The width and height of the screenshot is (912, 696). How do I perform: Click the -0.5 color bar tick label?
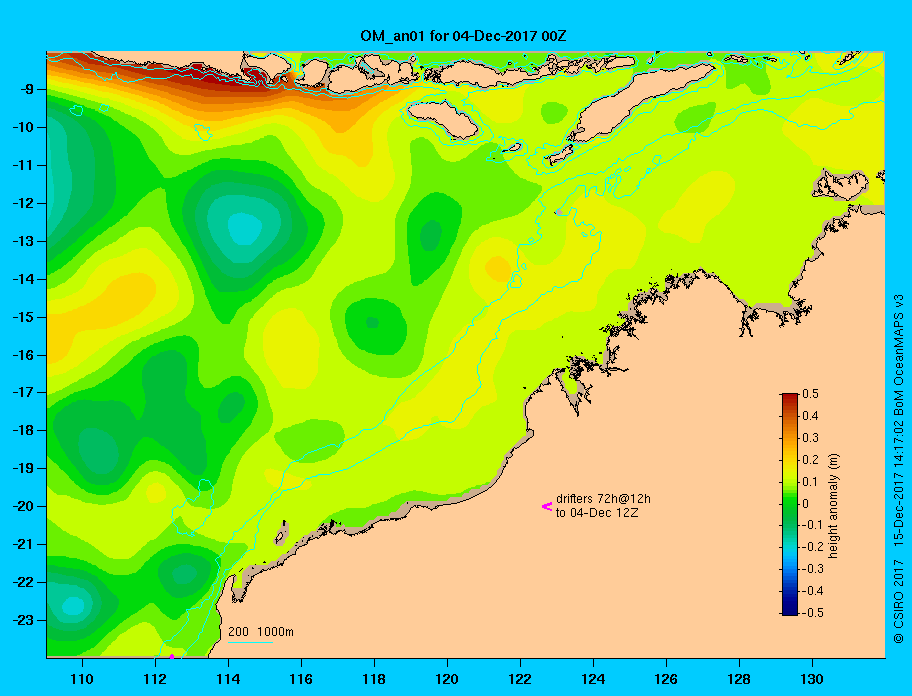pos(813,613)
